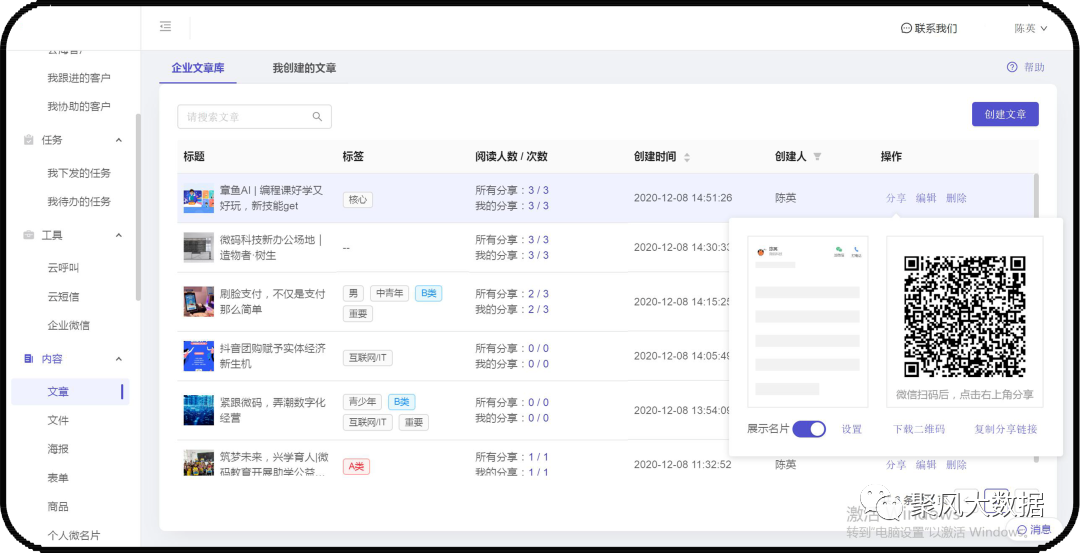Image resolution: width=1080 pixels, height=553 pixels.
Task: Click the 抖音团购赋予实体经济新生机 article title
Action: (x=273, y=356)
